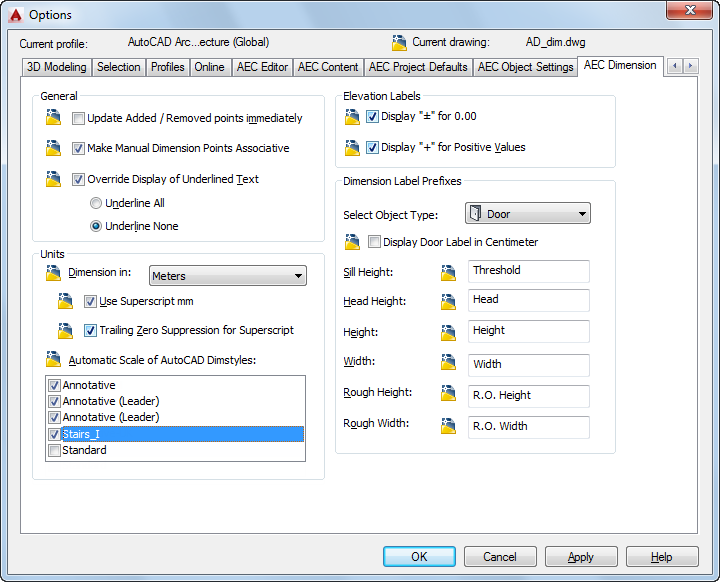The width and height of the screenshot is (720, 582).
Task: Go to the AEC Content tab
Action: (x=328, y=67)
